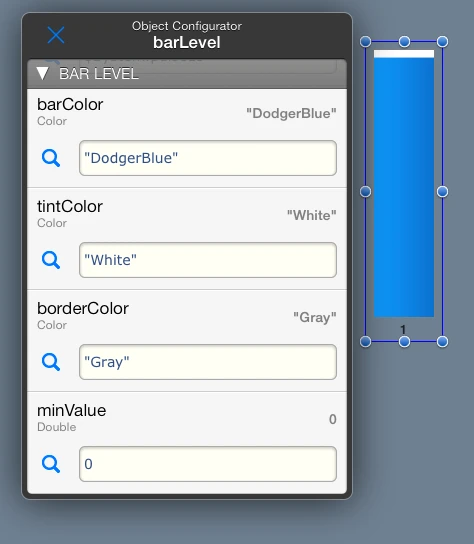Edit the minValue input field showing 0
This screenshot has width=474, height=544.
coord(208,464)
